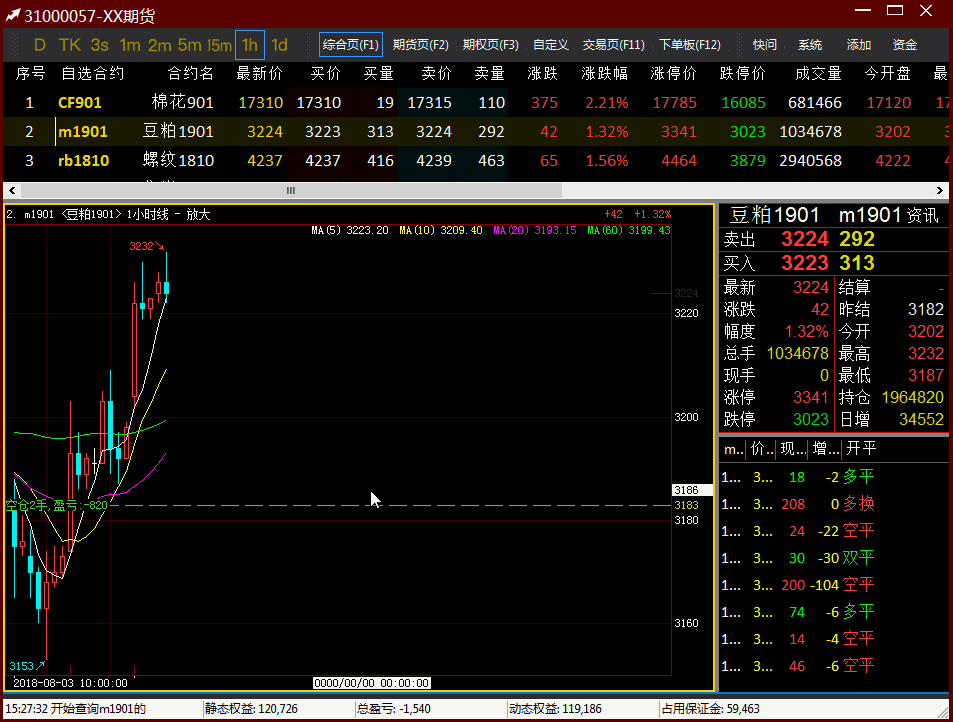Open the 综合页(F1) tab

(351, 45)
